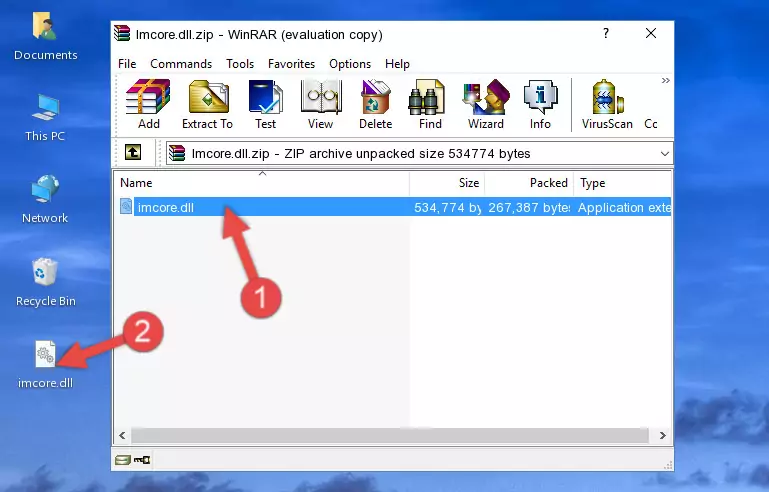Click the WinRAR title bar icon
This screenshot has width=769, height=492.
coord(122,33)
